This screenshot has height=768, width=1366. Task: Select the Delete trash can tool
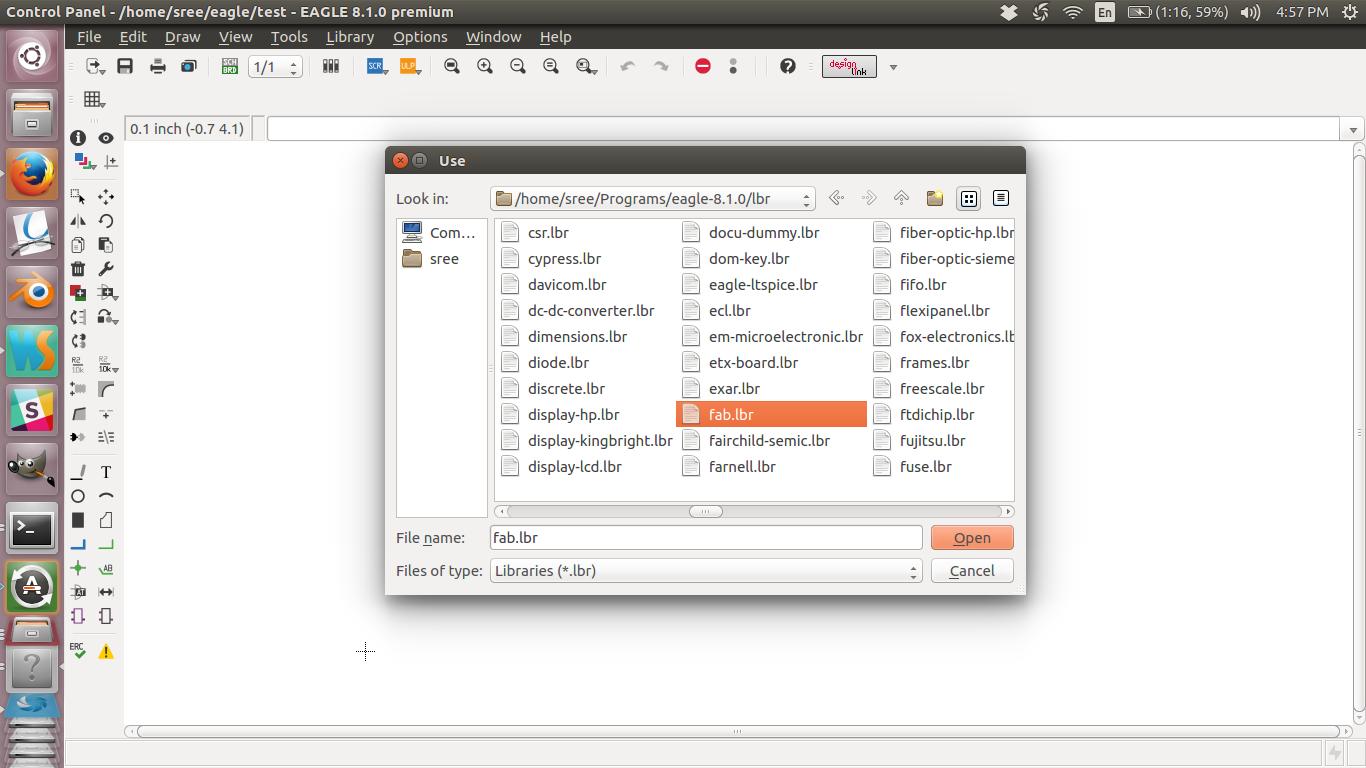78,269
